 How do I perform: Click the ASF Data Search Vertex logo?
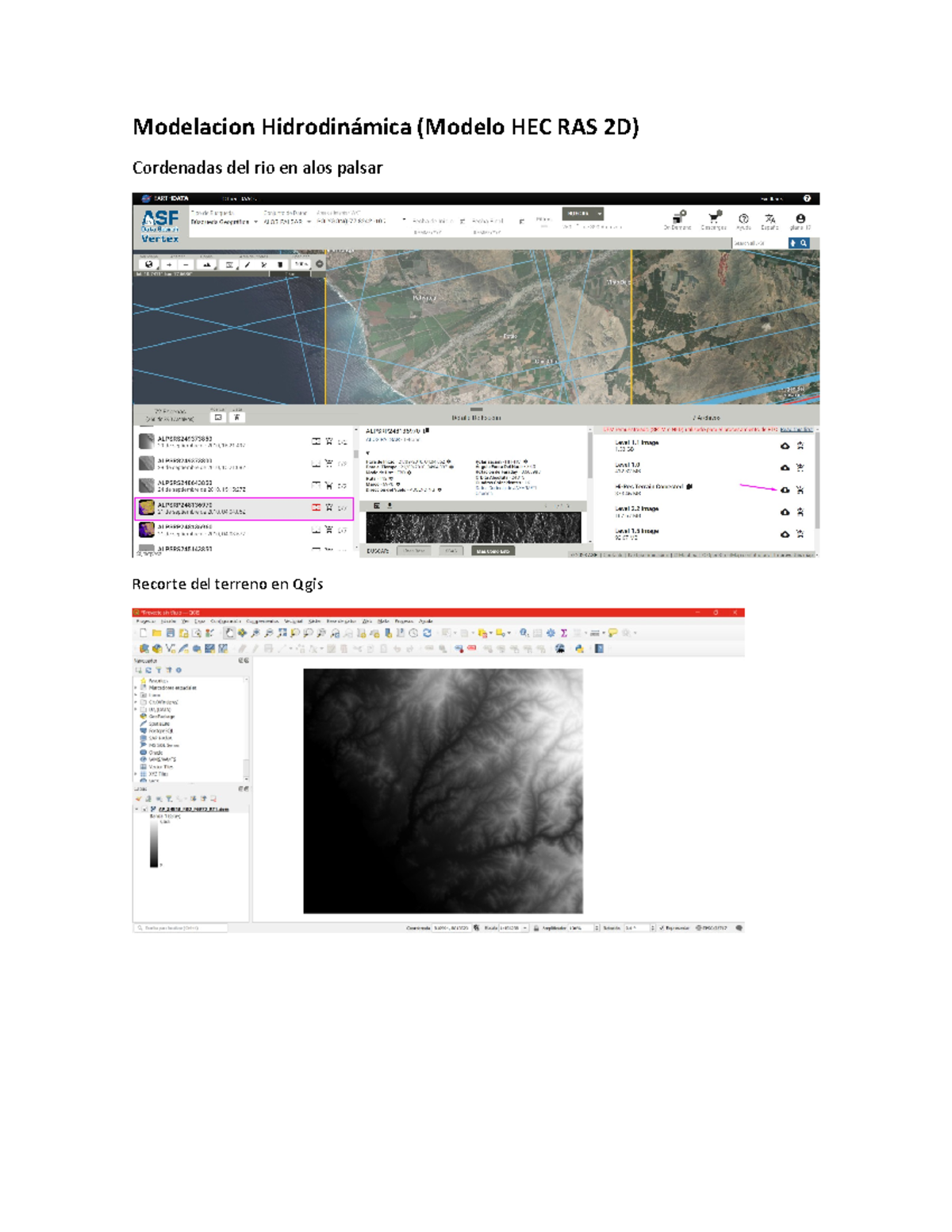coord(159,225)
